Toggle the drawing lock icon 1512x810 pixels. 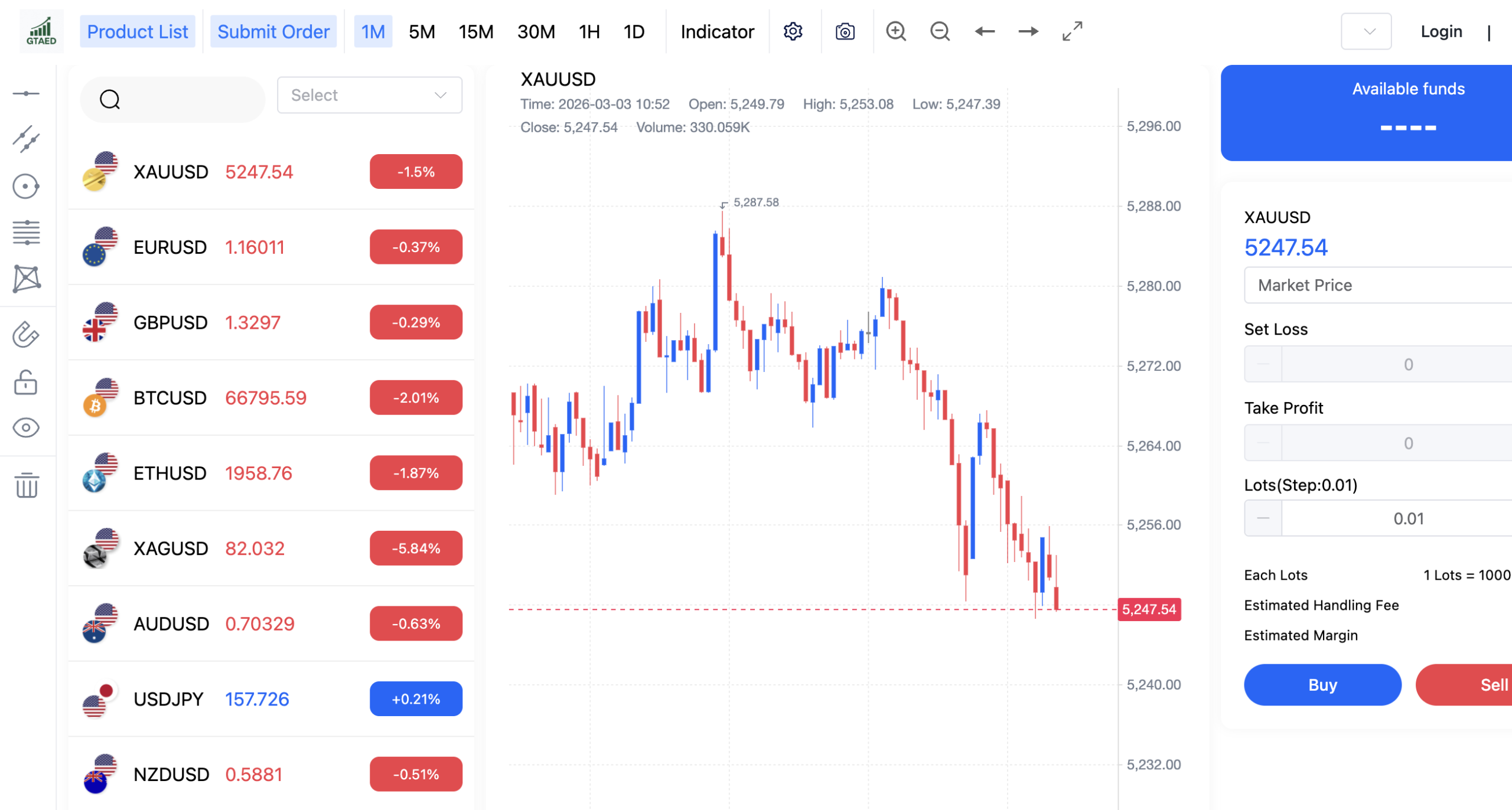pyautogui.click(x=26, y=383)
